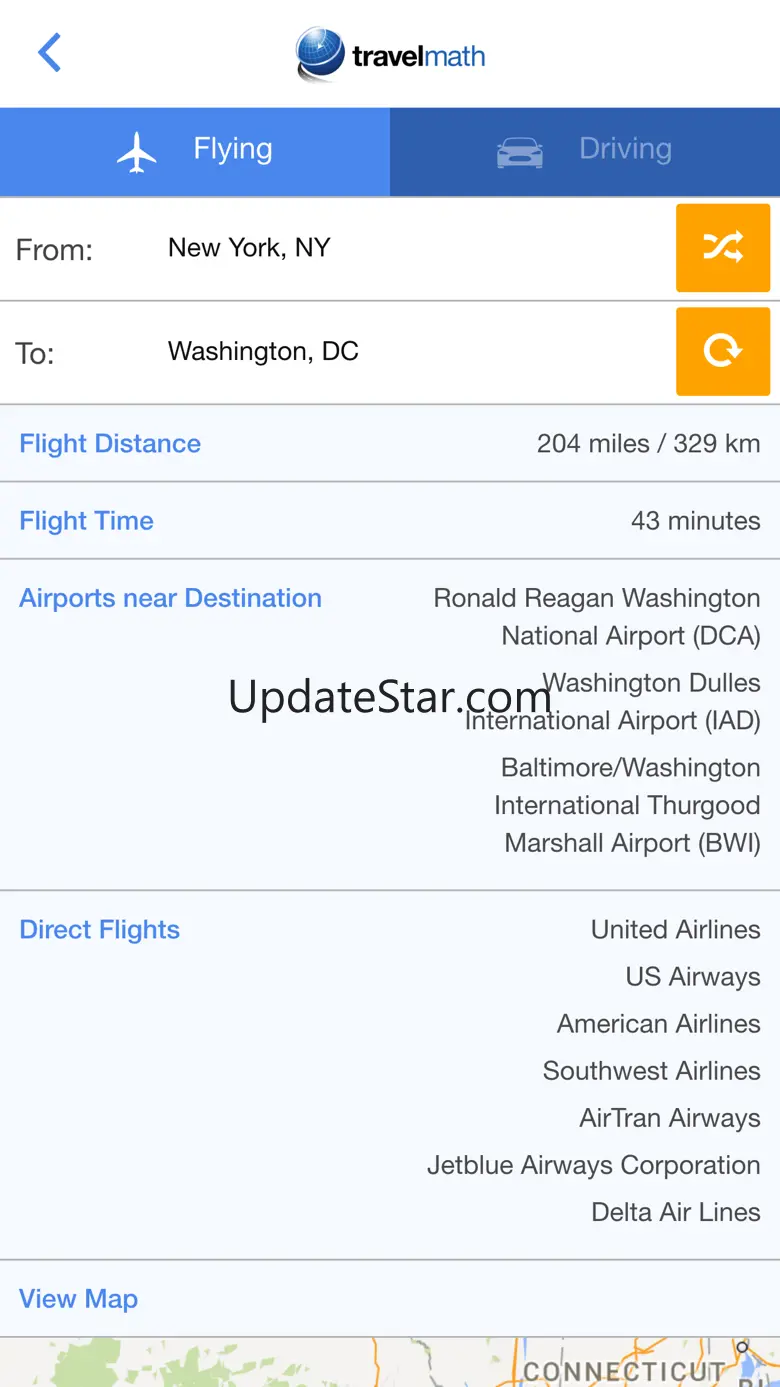Open Airports near Destination link

click(x=170, y=598)
